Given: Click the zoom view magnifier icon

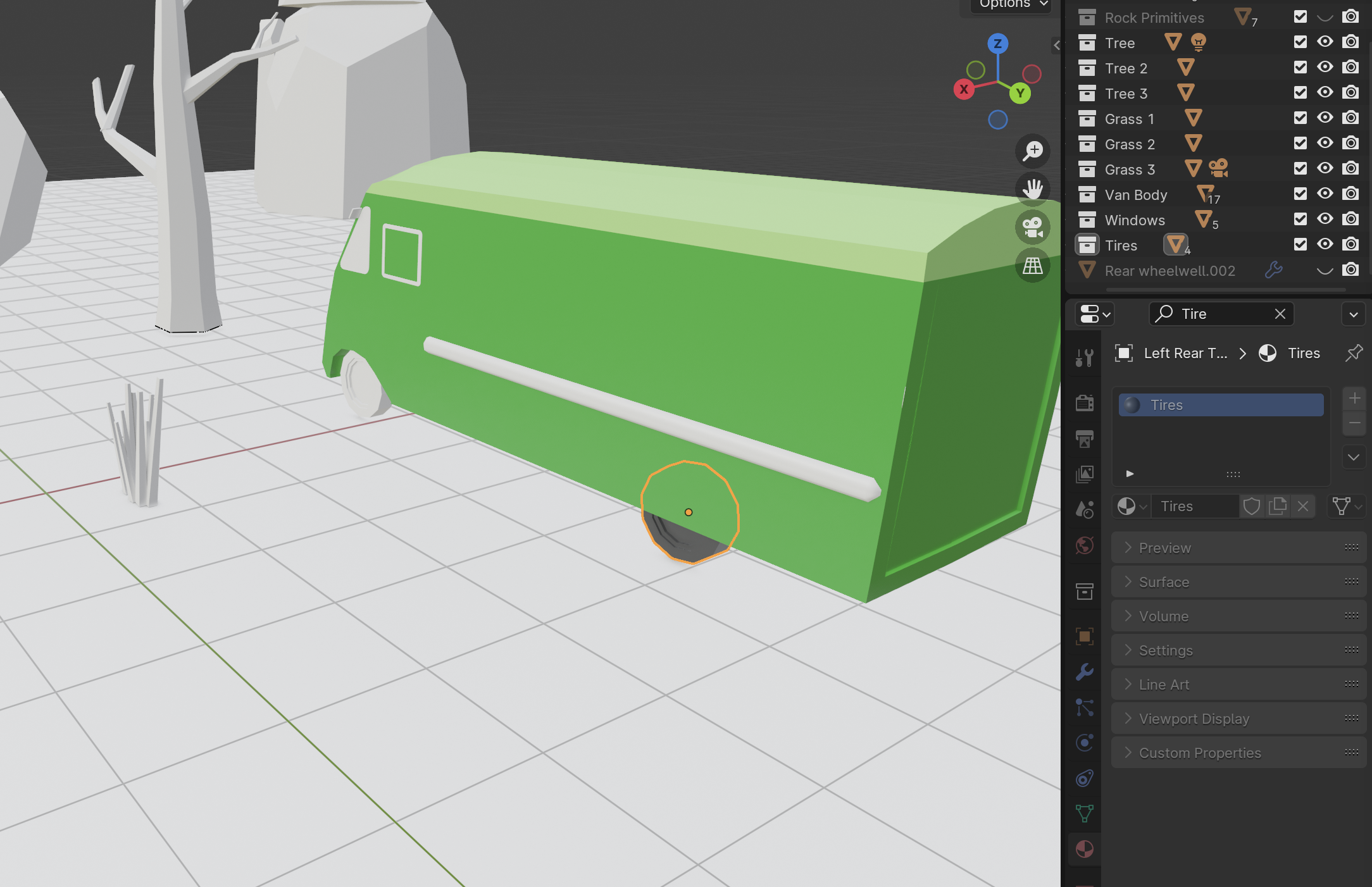Looking at the screenshot, I should (x=1033, y=151).
